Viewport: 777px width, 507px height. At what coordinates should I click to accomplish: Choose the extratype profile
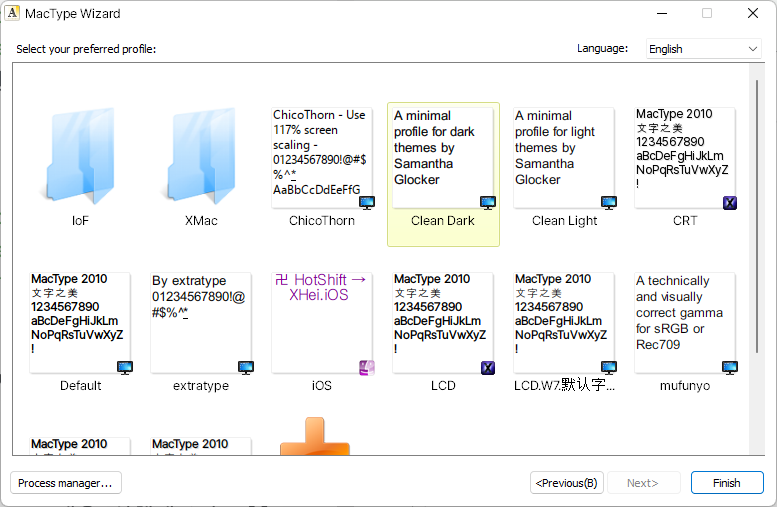pyautogui.click(x=201, y=325)
